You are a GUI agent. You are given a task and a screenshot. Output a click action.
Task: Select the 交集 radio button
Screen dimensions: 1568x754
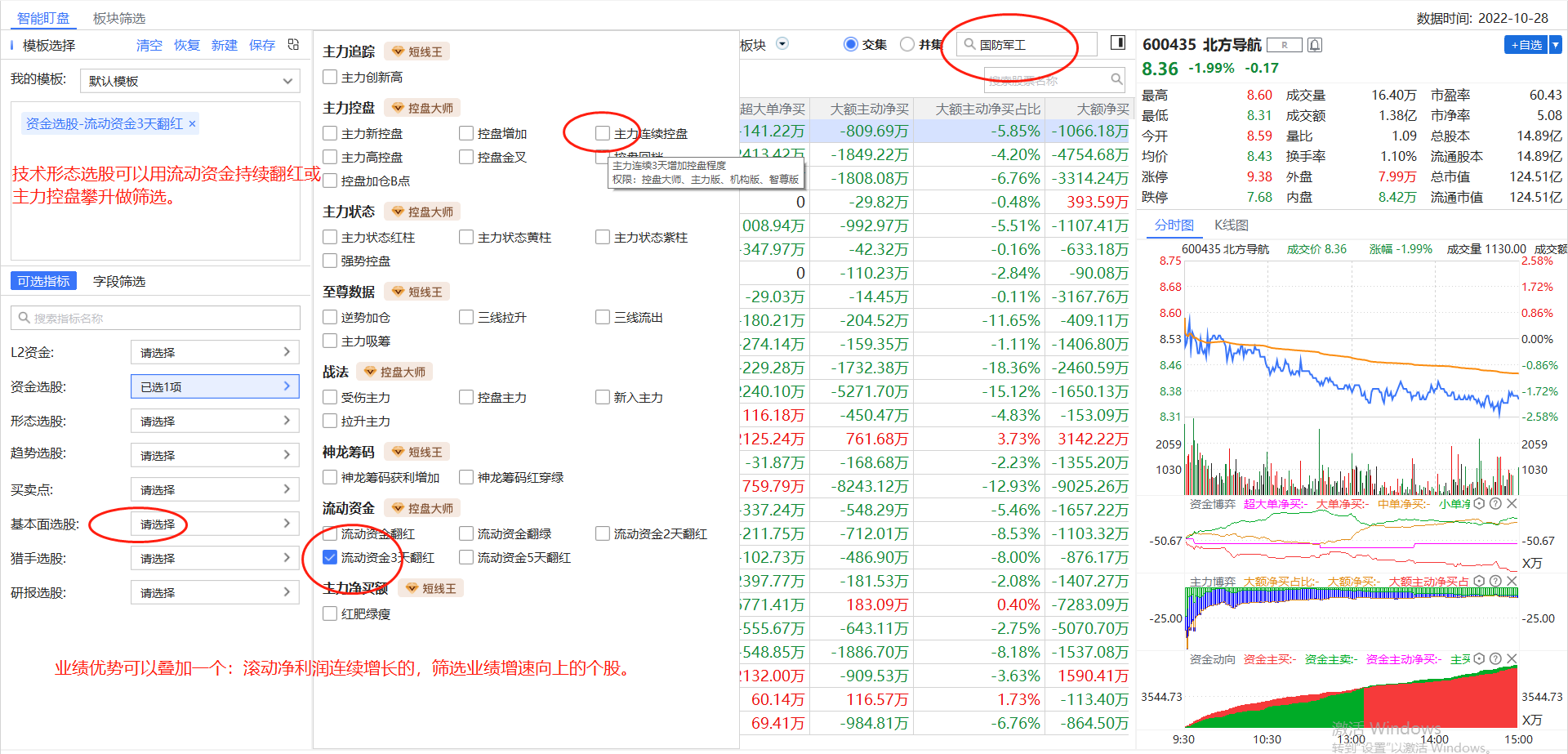850,44
